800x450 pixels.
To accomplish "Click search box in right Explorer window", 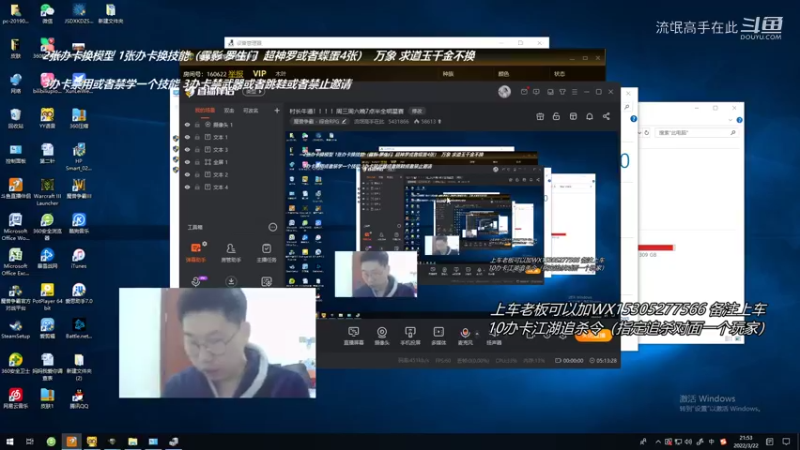I will pyautogui.click(x=696, y=133).
